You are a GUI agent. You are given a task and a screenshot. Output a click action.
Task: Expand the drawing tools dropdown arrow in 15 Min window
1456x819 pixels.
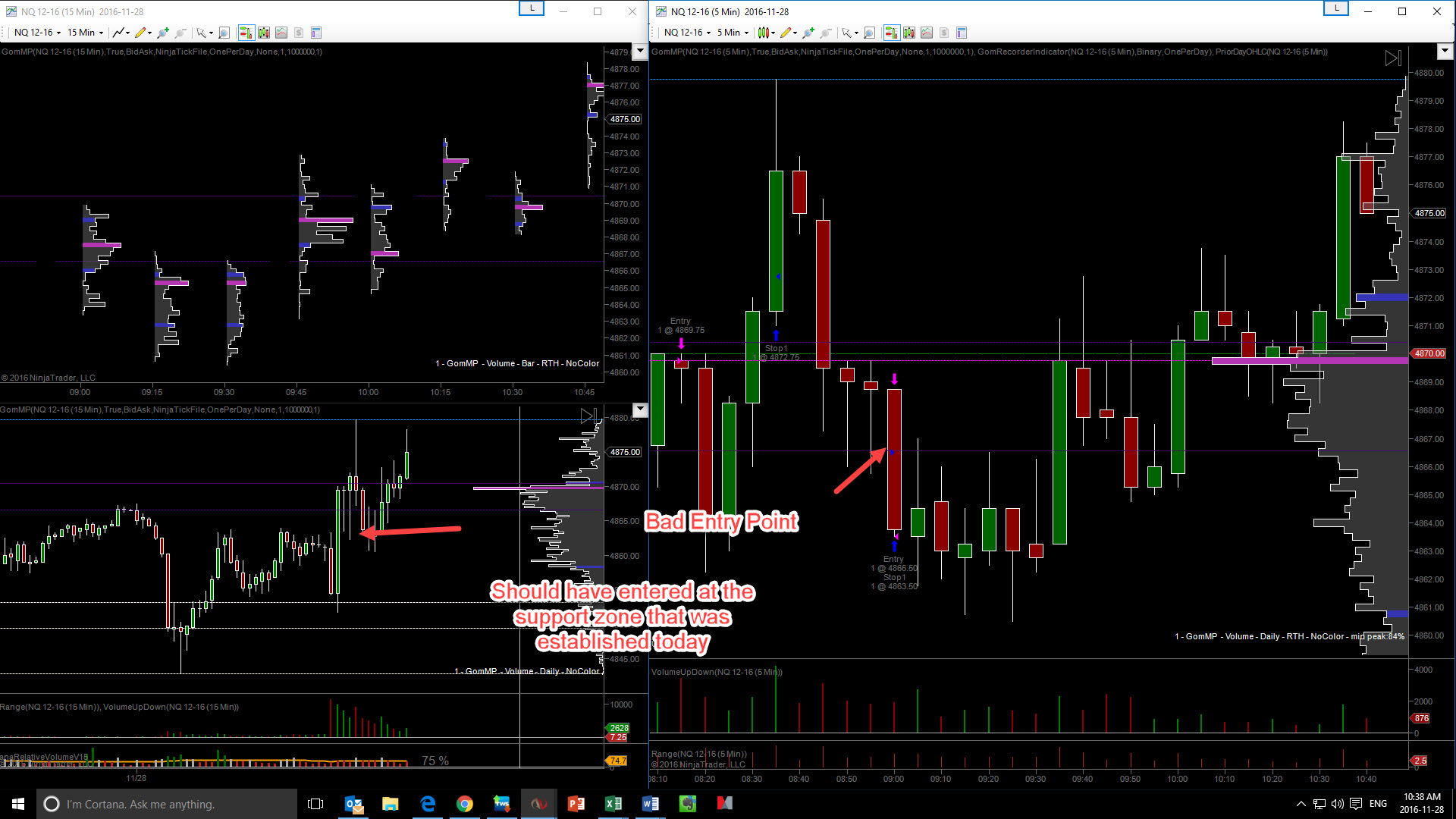tap(149, 33)
